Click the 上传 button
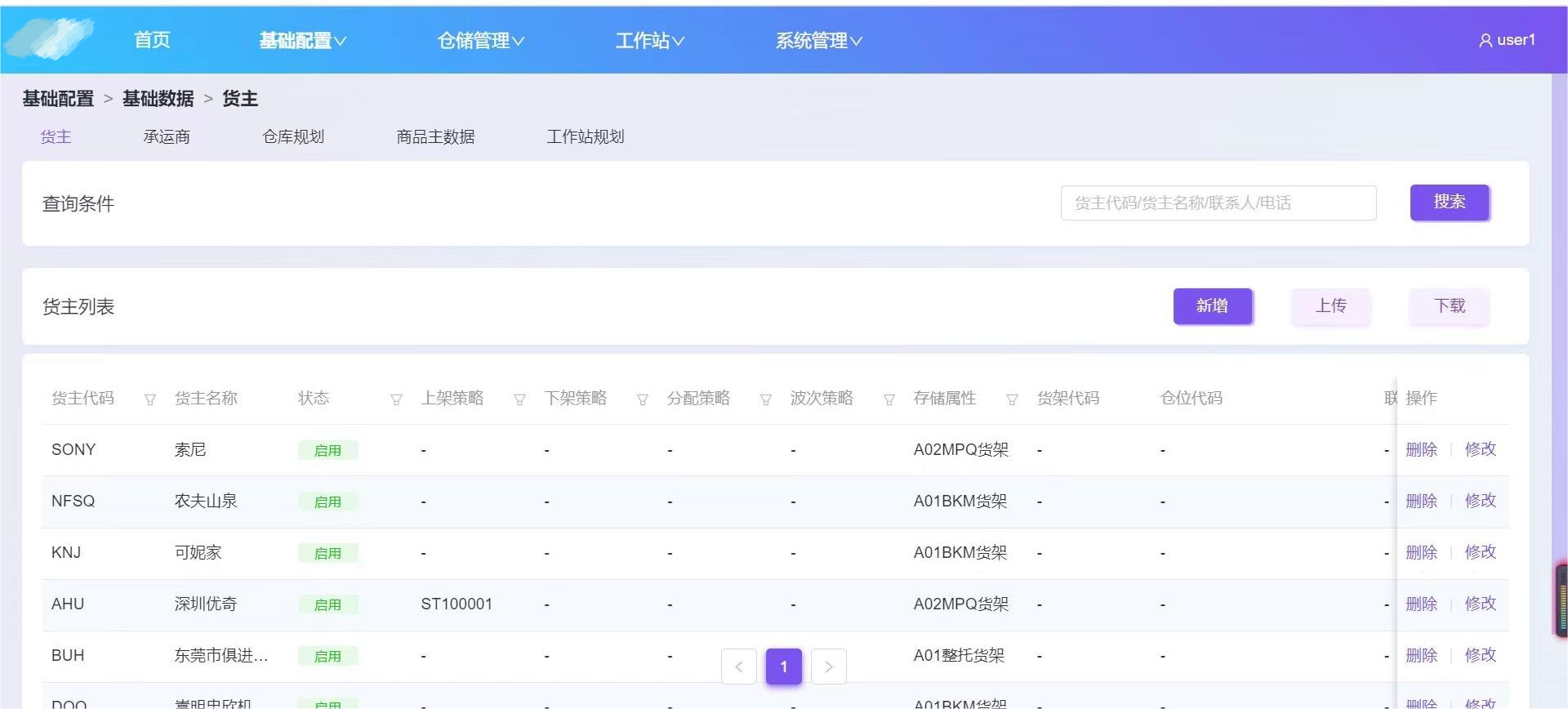This screenshot has height=709, width=1568. click(x=1331, y=306)
